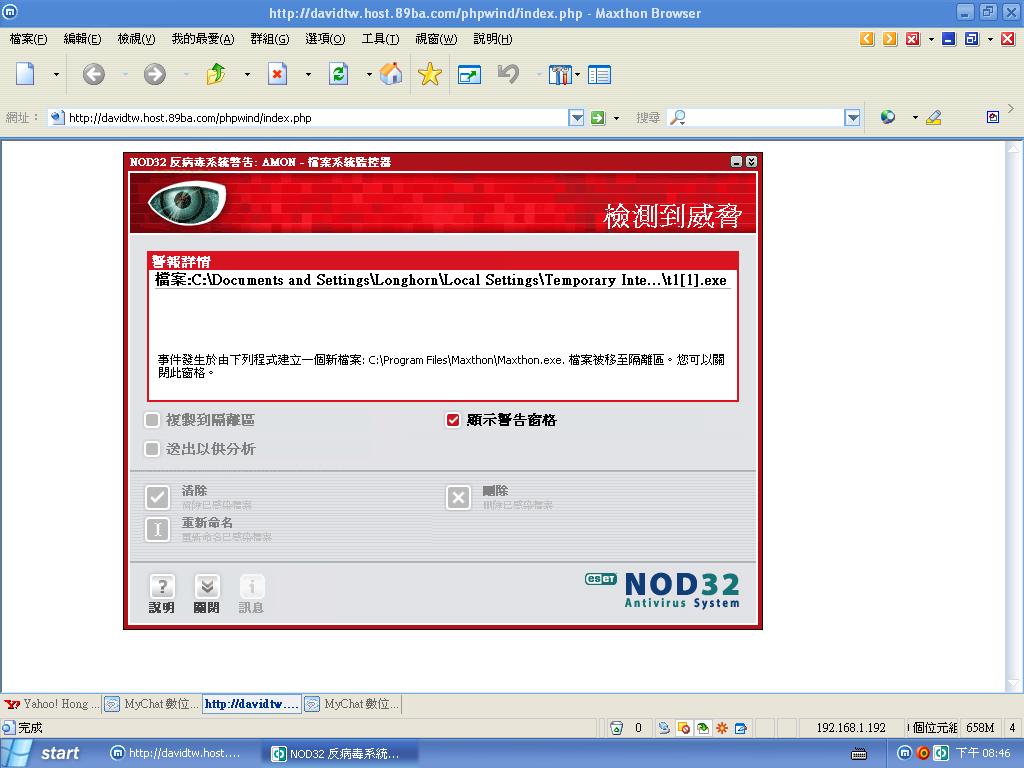Open the Refresh dropdown arrow
Viewport: 1024px width, 768px height.
(369, 74)
